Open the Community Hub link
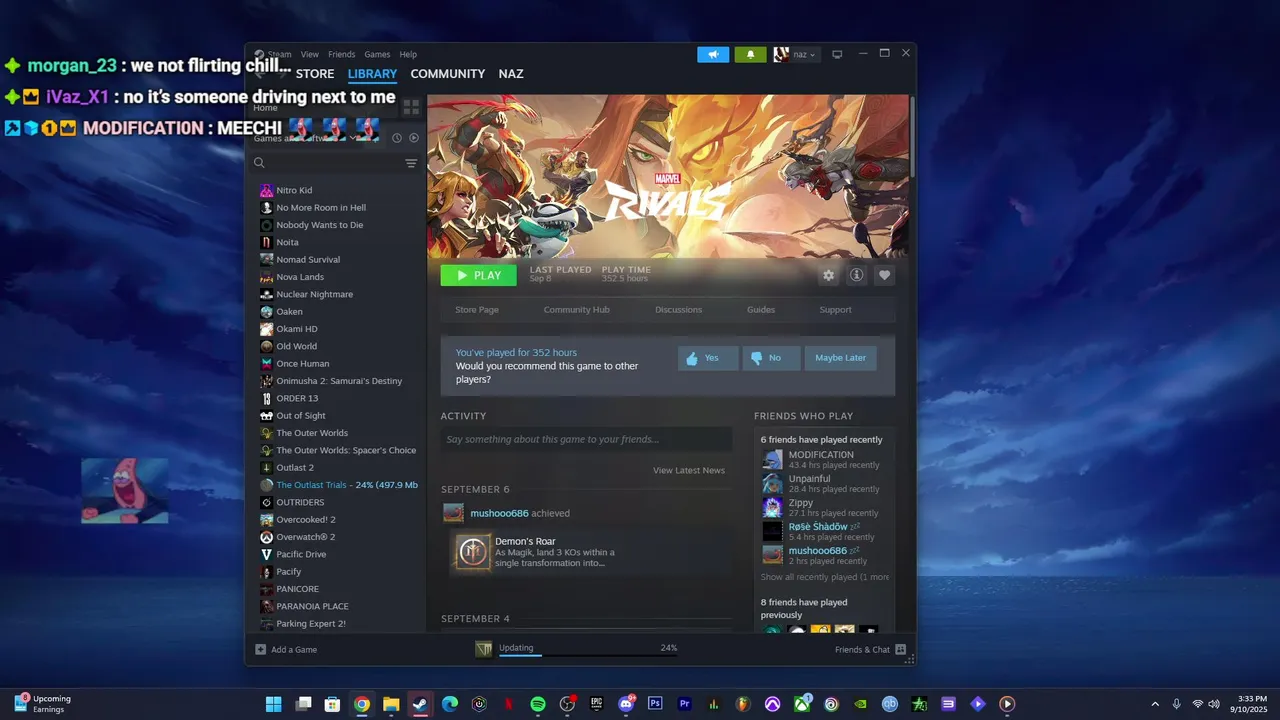Viewport: 1280px width, 720px height. (x=577, y=310)
